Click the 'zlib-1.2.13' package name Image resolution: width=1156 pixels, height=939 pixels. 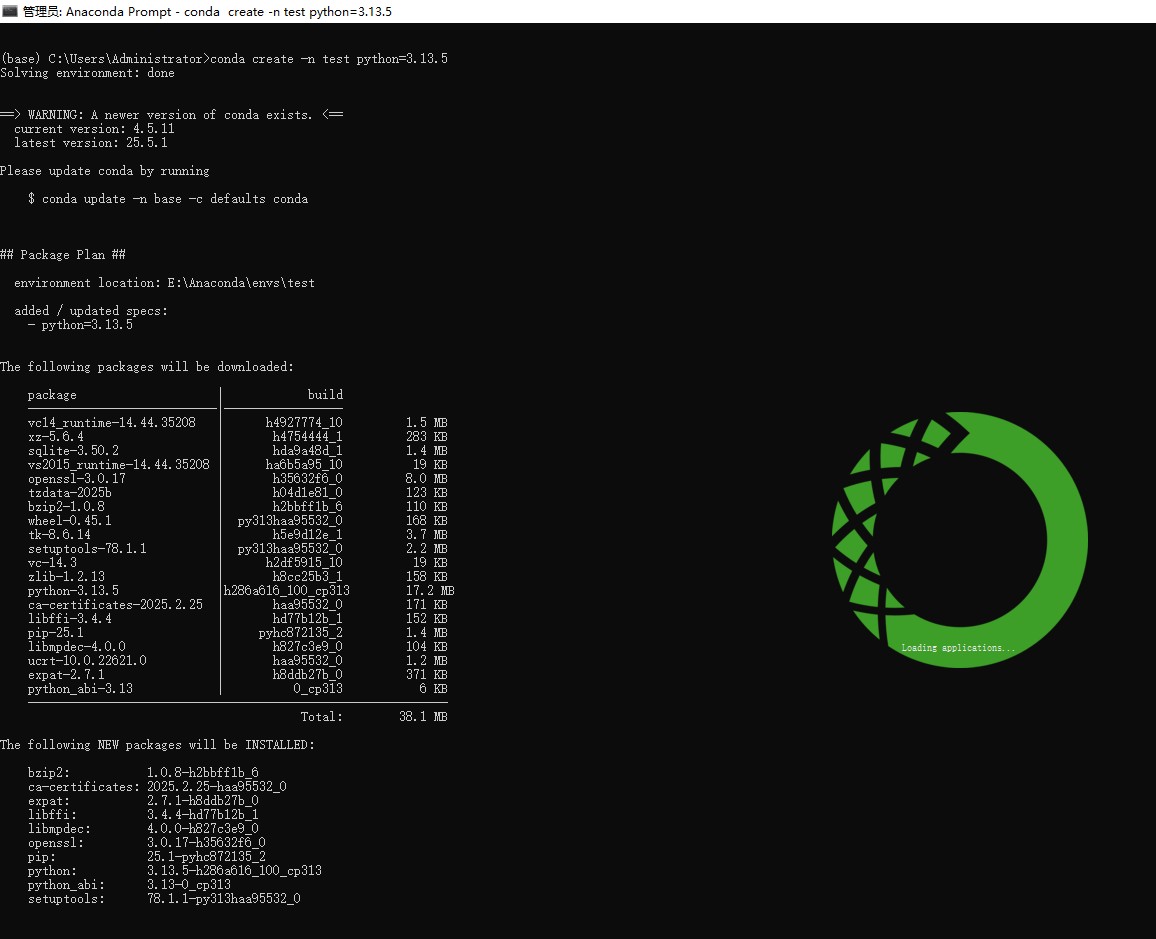(x=66, y=577)
